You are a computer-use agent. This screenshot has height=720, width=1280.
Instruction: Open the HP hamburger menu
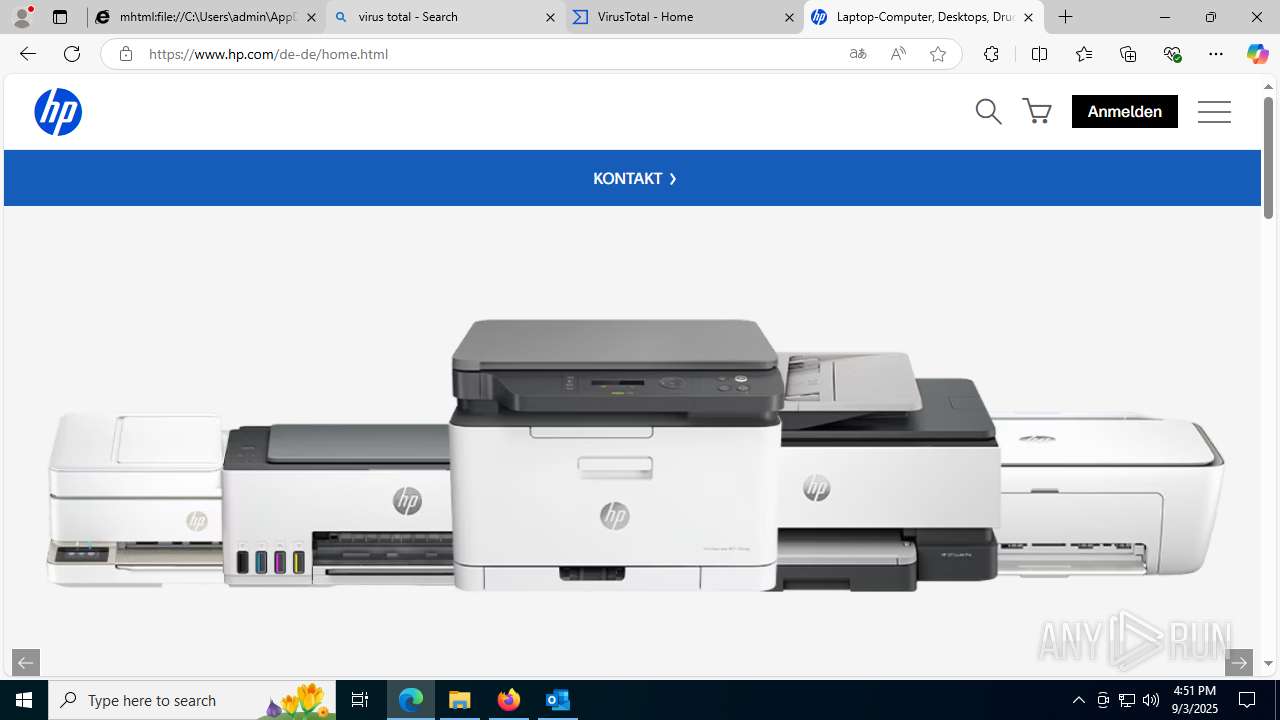(x=1214, y=112)
